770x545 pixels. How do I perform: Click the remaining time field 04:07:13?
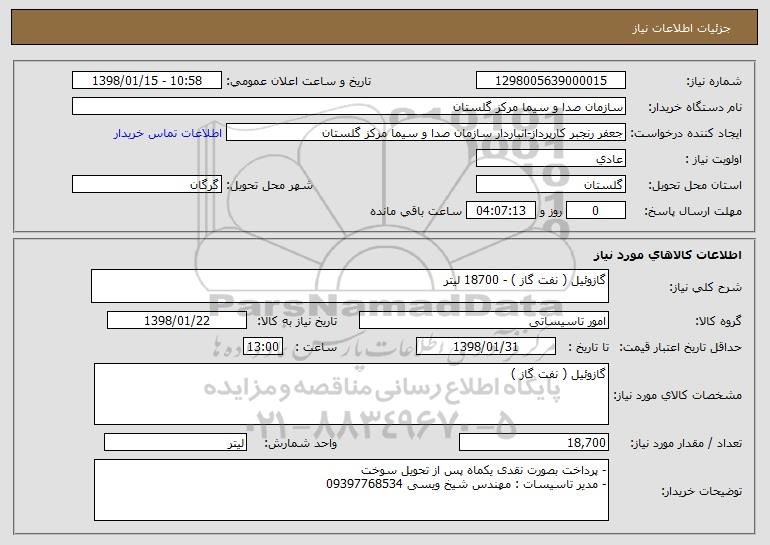tap(500, 211)
